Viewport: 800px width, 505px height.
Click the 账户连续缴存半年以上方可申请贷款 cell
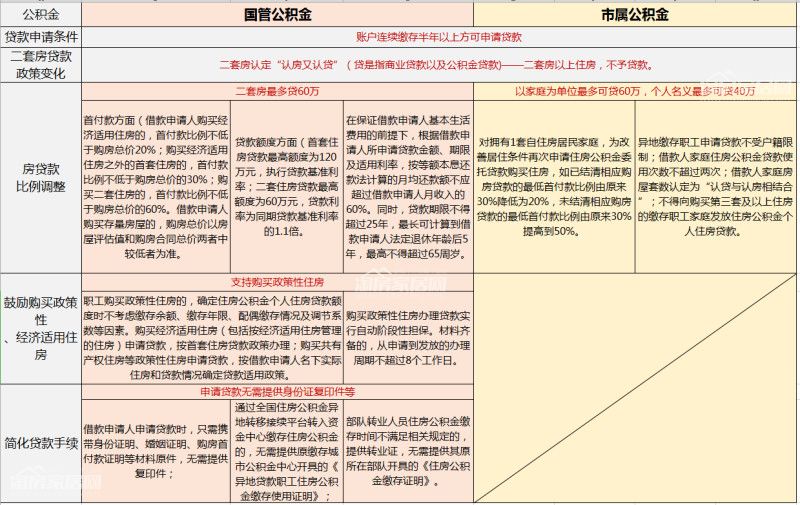pos(439,37)
